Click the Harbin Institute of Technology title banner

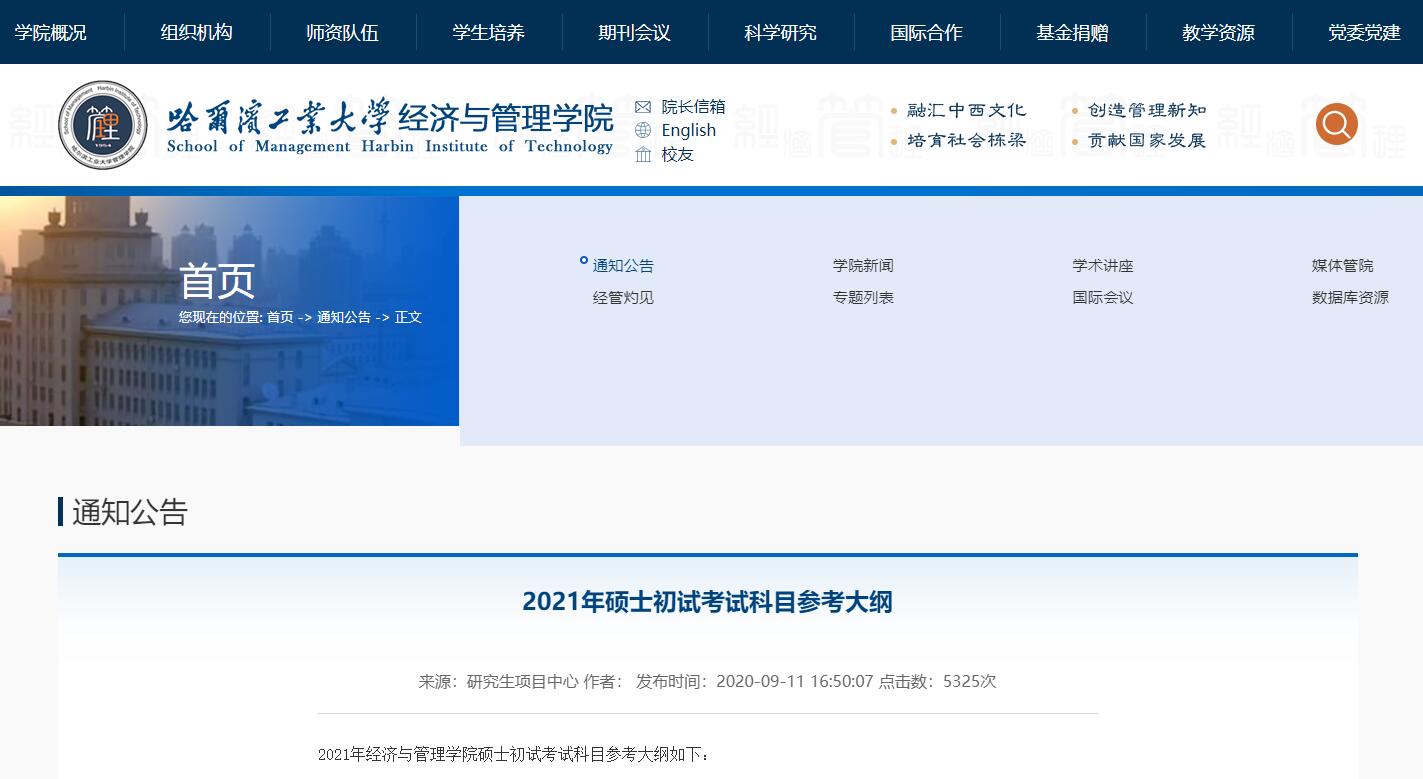[390, 126]
